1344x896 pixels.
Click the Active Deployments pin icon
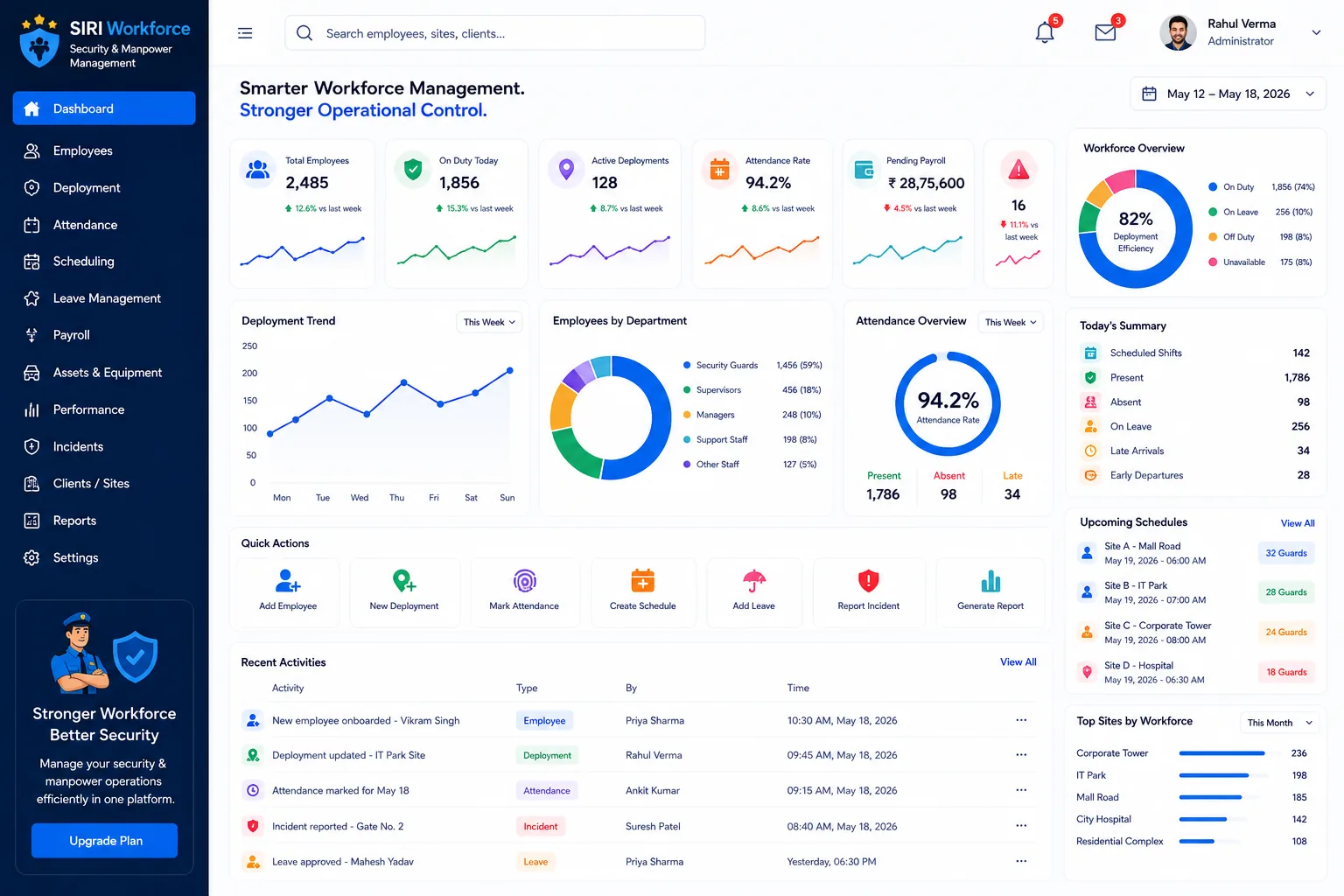[566, 170]
